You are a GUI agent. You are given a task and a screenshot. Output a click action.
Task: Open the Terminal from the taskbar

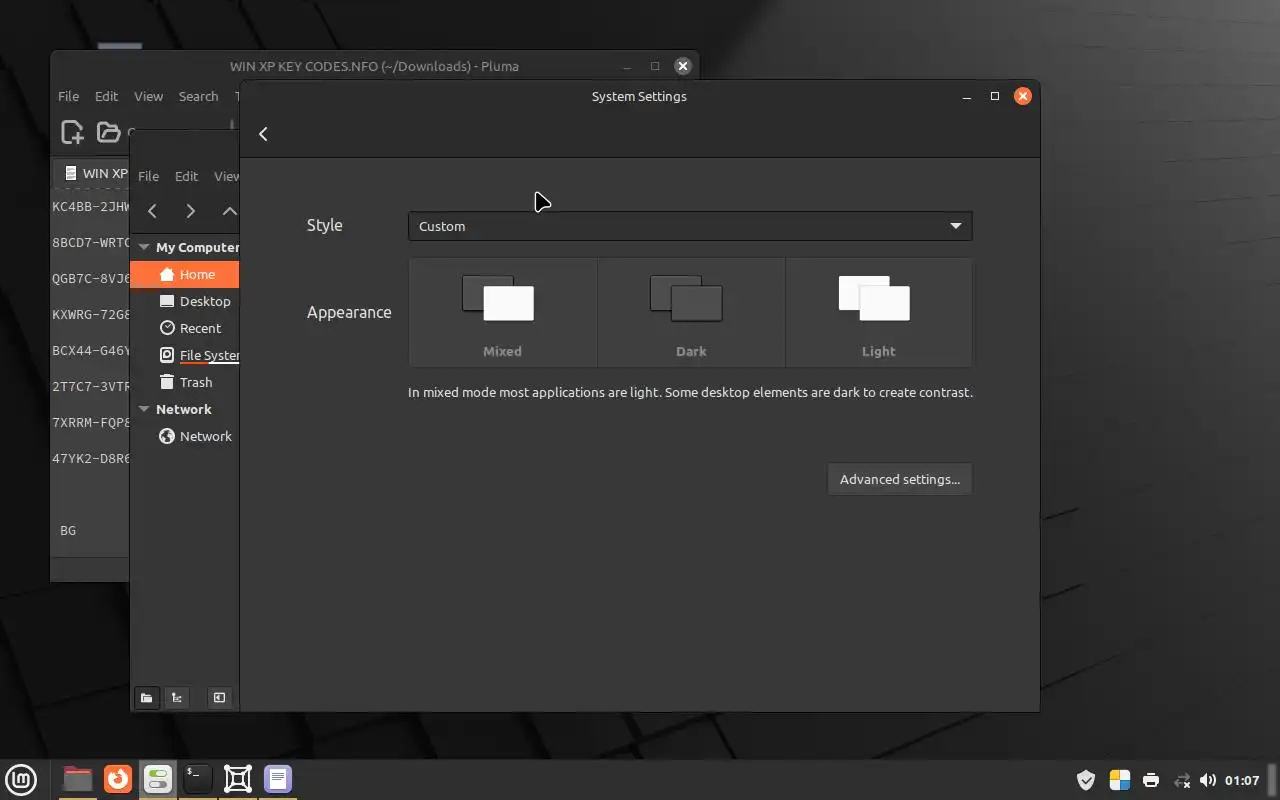[x=198, y=779]
